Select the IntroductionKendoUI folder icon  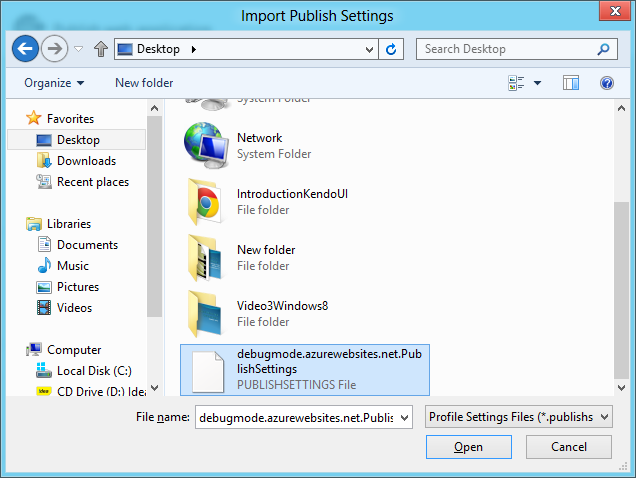coord(207,201)
